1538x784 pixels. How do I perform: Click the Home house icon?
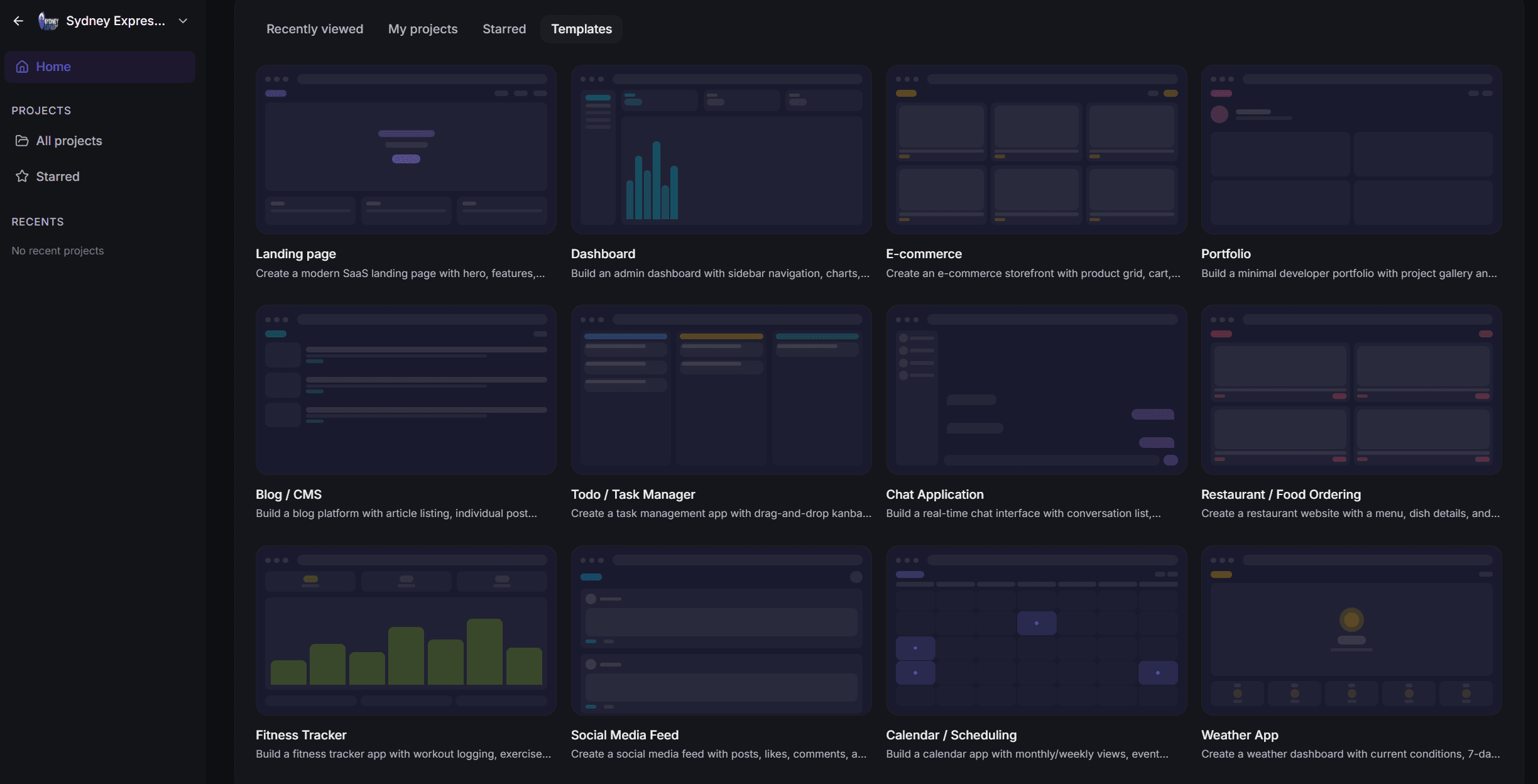coord(22,67)
